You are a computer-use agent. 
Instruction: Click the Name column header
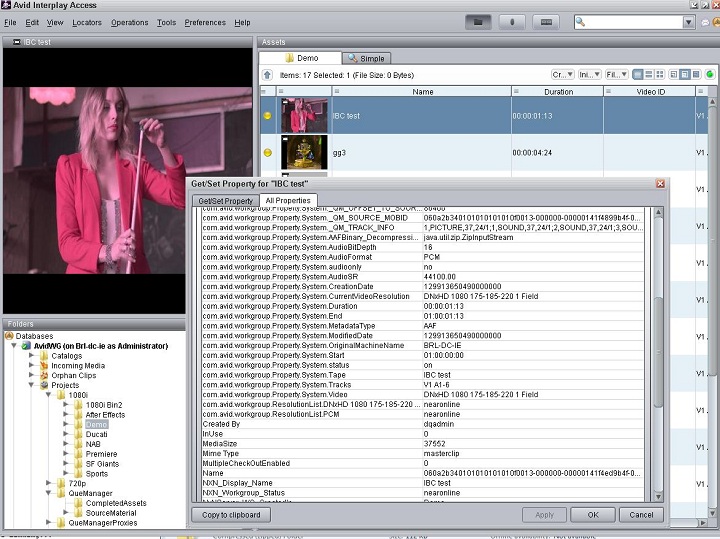point(422,92)
